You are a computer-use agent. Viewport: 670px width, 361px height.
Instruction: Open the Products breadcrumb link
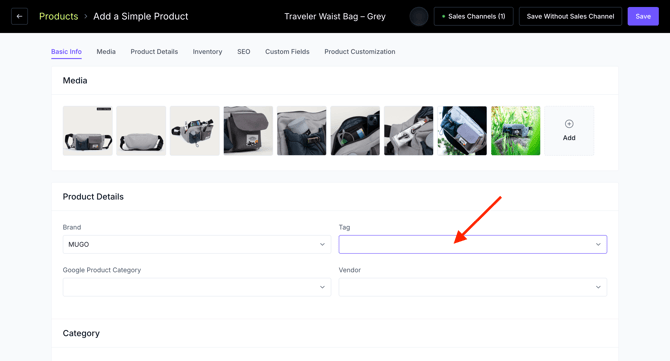pyautogui.click(x=59, y=16)
